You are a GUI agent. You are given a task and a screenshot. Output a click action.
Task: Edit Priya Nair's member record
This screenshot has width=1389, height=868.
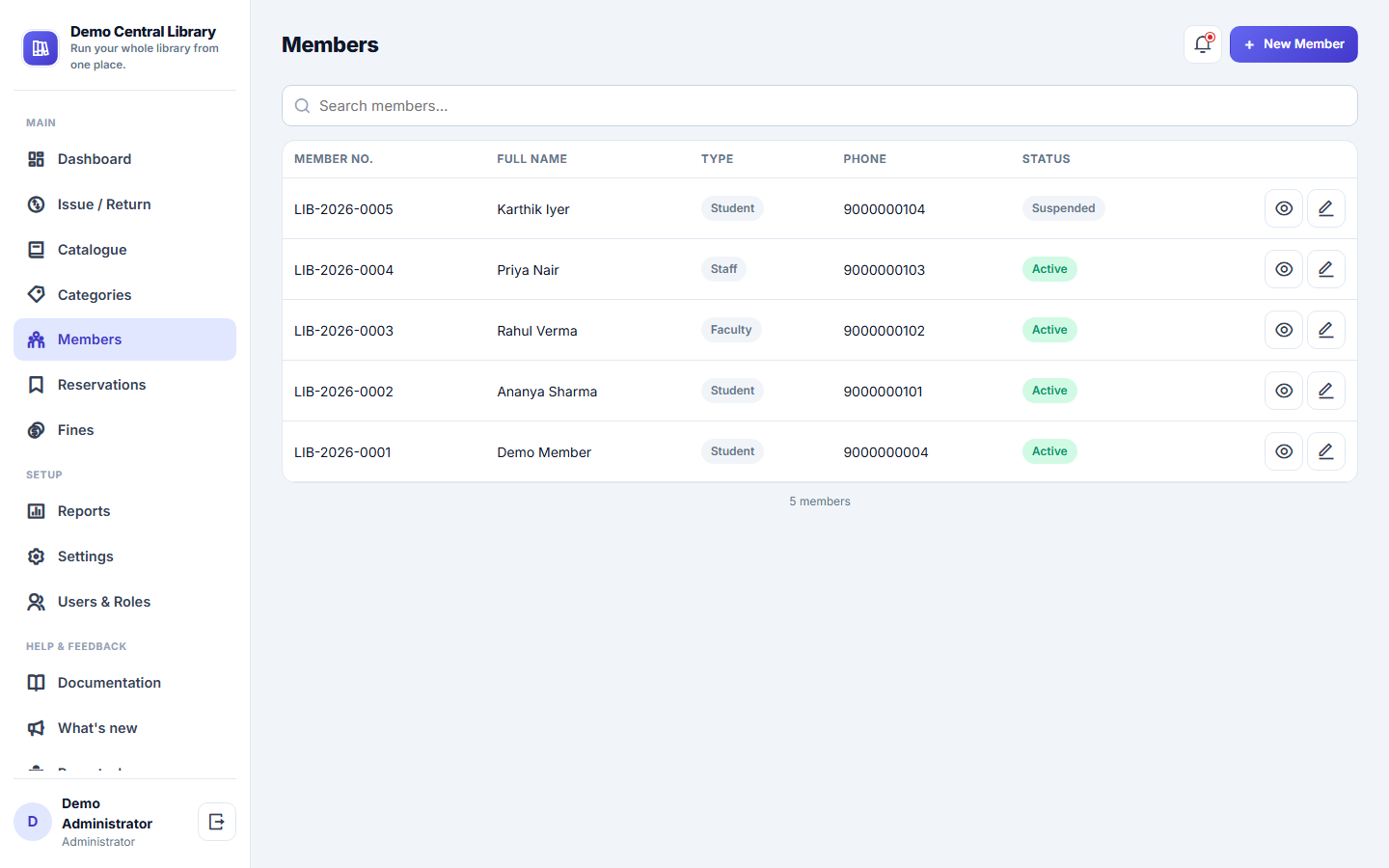point(1326,269)
